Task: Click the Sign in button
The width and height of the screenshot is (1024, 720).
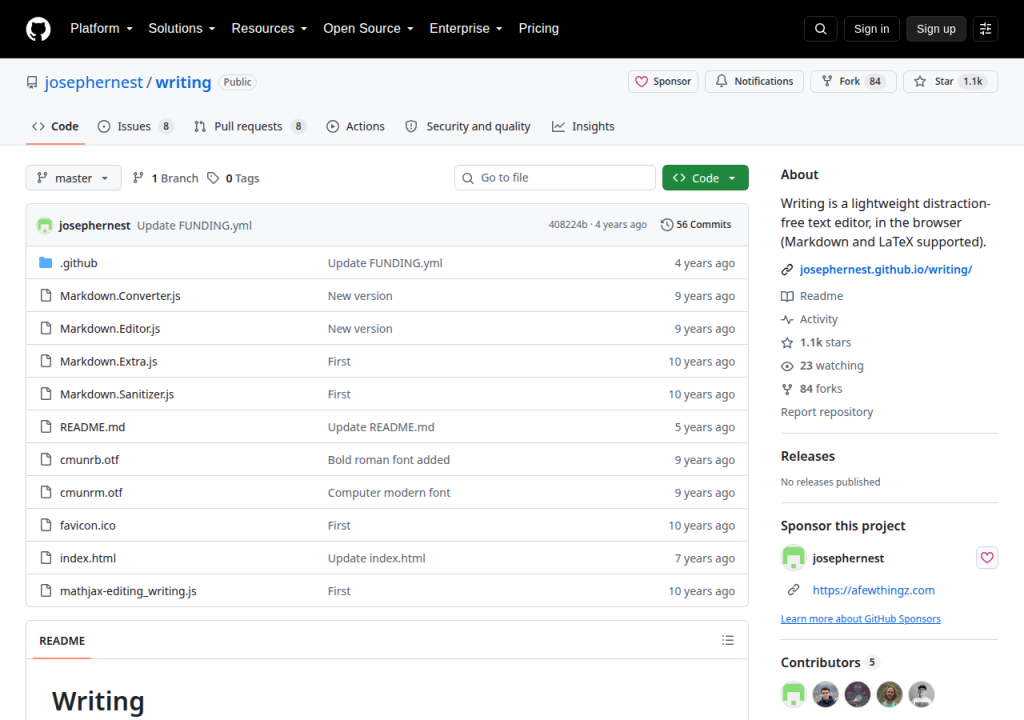Action: click(871, 29)
